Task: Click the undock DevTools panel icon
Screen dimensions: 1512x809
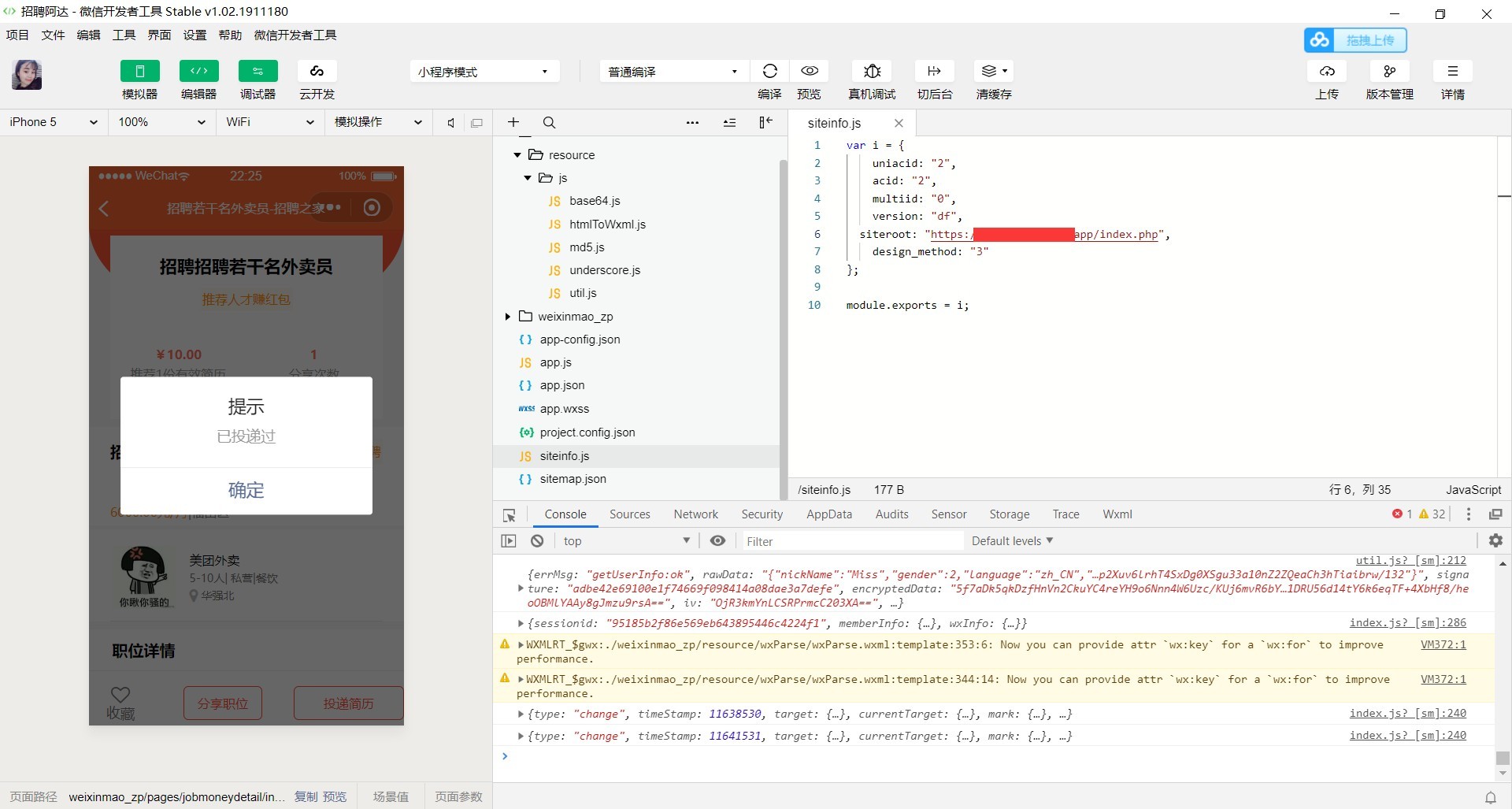Action: coord(1495,514)
